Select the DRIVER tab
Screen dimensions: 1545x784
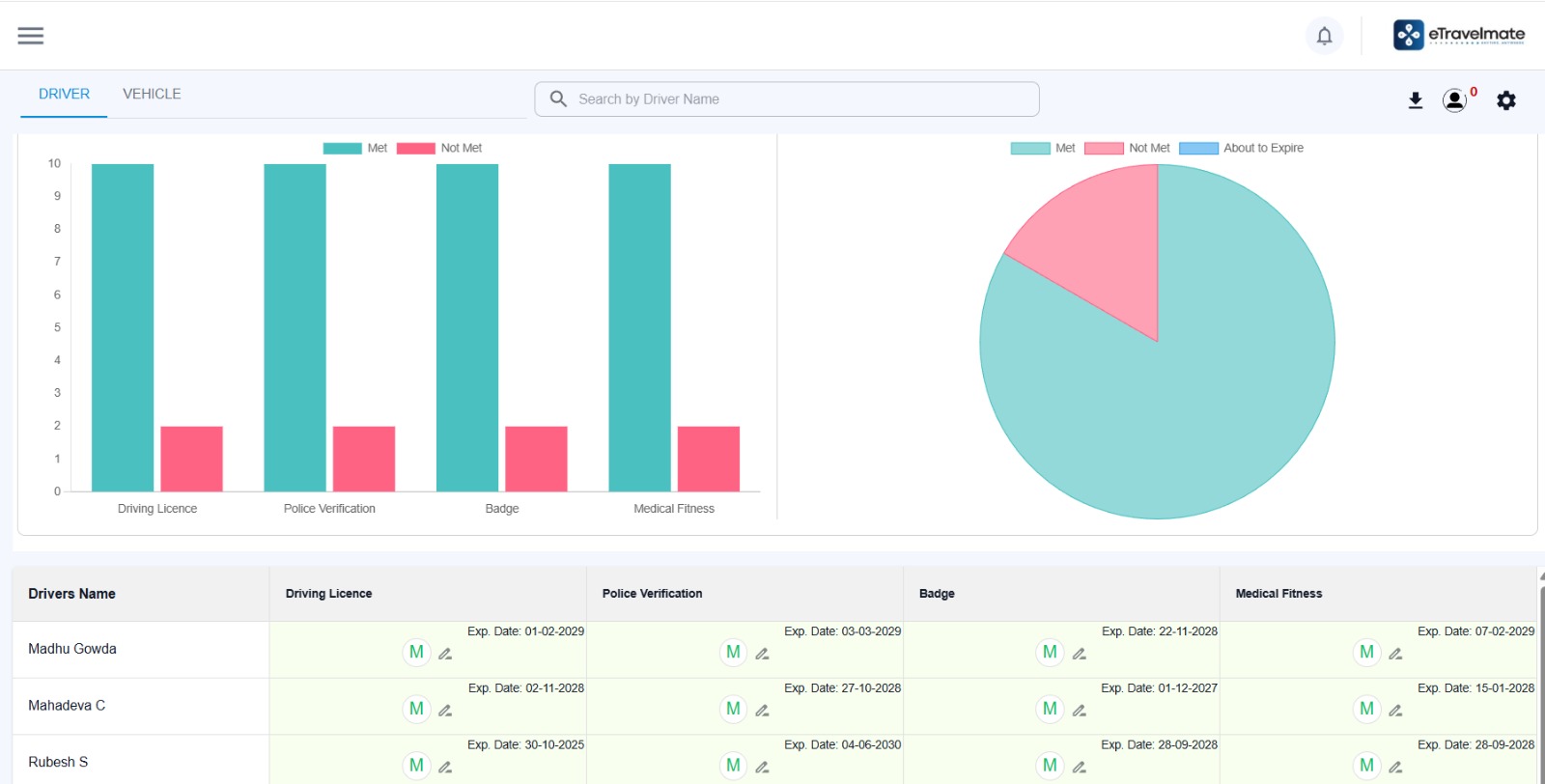tap(64, 94)
